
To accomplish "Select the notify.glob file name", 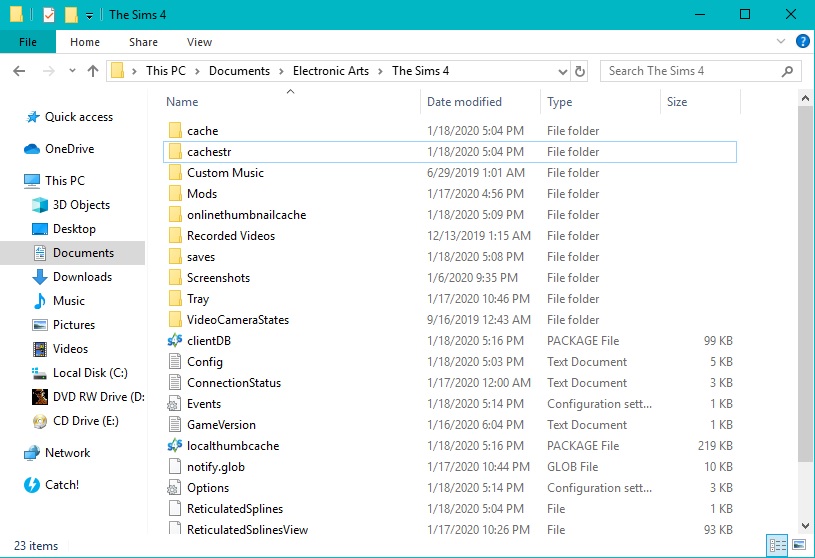I will (216, 467).
